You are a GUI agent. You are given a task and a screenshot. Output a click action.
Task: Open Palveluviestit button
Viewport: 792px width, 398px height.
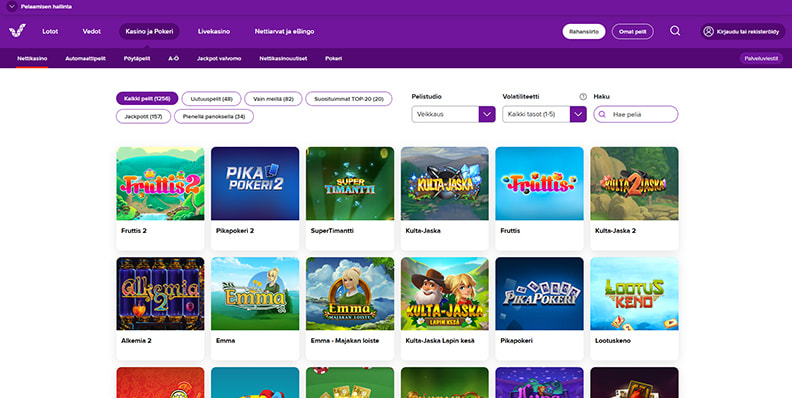pyautogui.click(x=761, y=59)
